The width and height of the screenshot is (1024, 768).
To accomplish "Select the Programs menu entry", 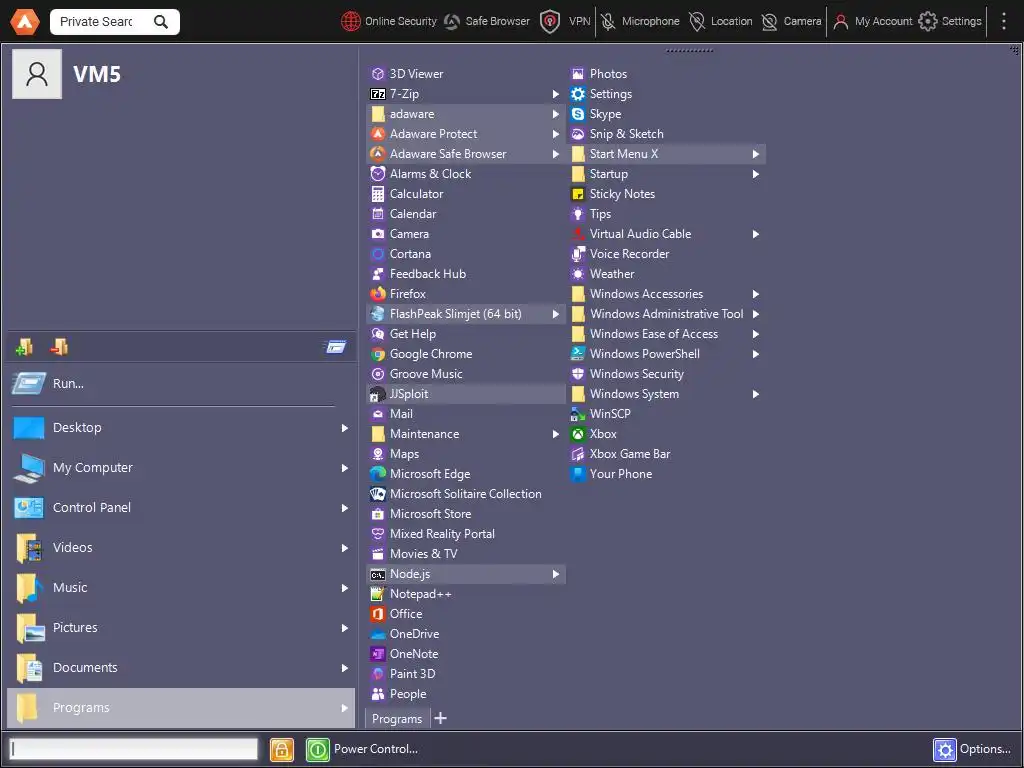I will click(x=181, y=708).
